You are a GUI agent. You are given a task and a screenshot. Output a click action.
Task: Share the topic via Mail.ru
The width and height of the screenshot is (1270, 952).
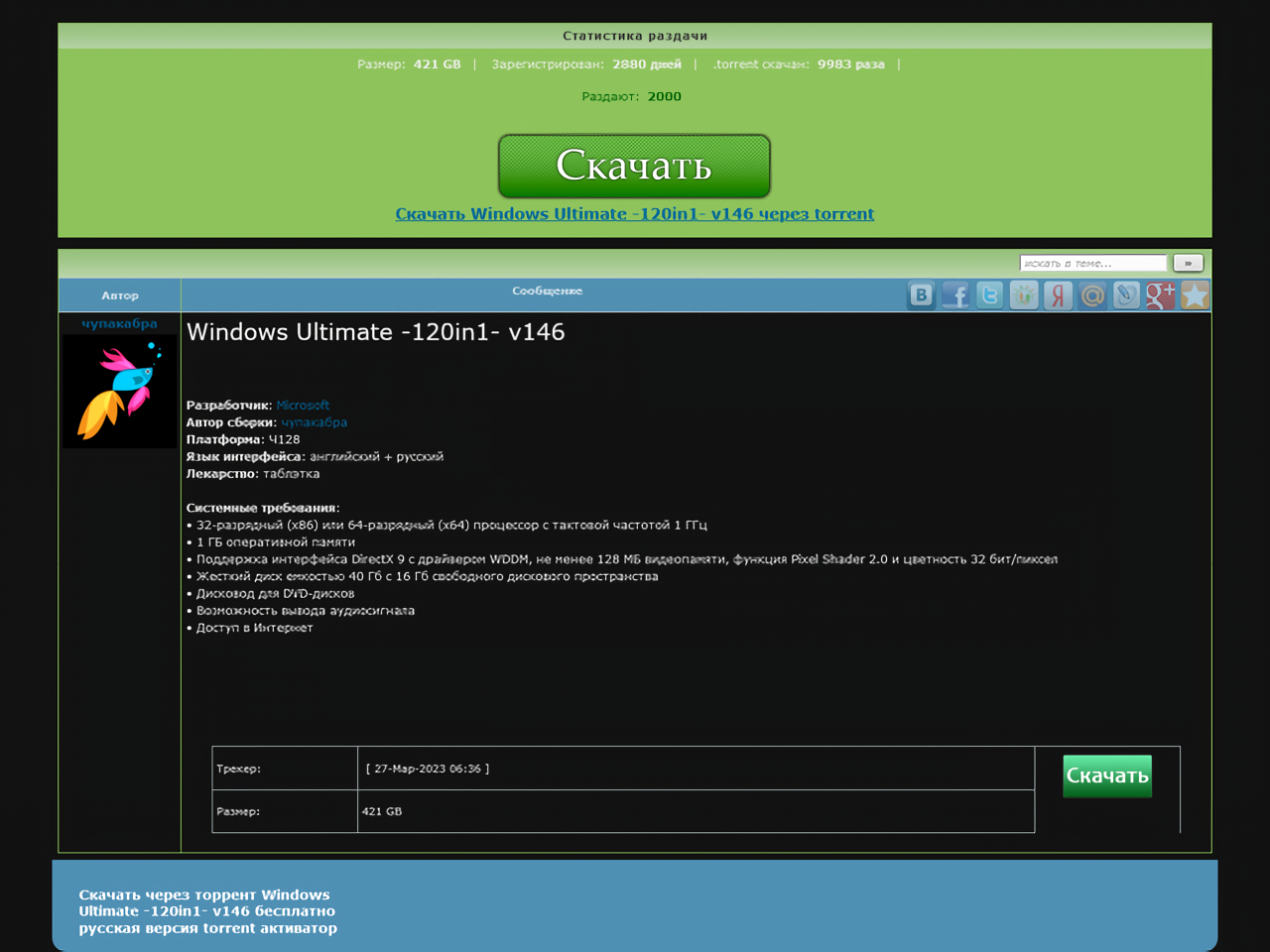click(x=1092, y=295)
